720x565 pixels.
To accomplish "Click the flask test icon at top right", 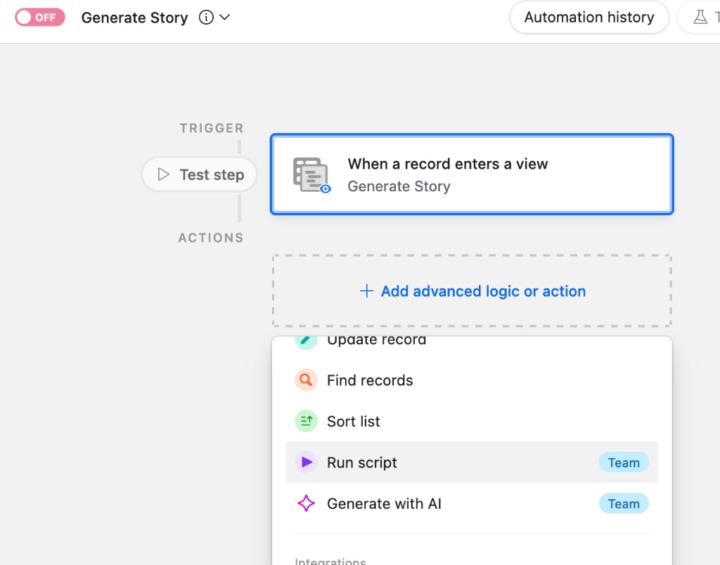I will click(701, 17).
